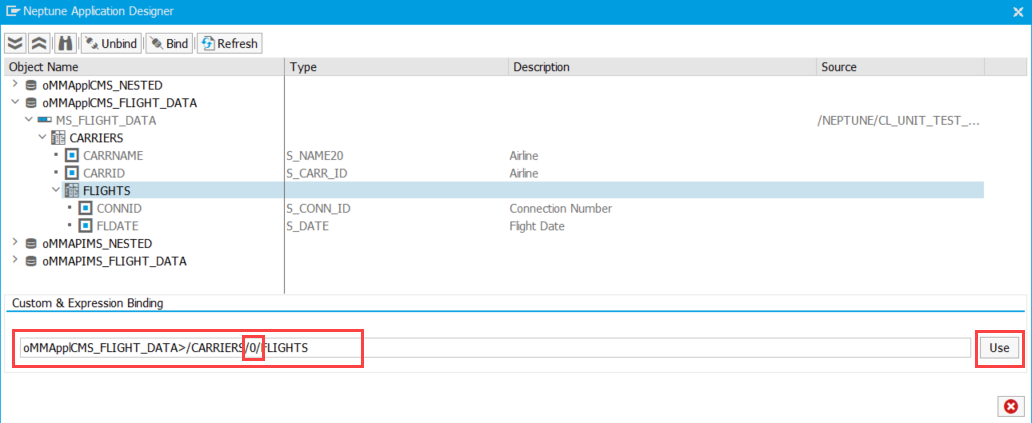Select the CARRID tree item
The height and width of the screenshot is (423, 1032).
click(x=104, y=174)
